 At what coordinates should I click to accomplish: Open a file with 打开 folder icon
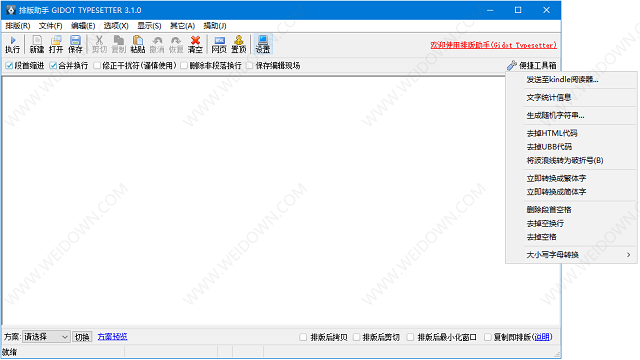56,44
